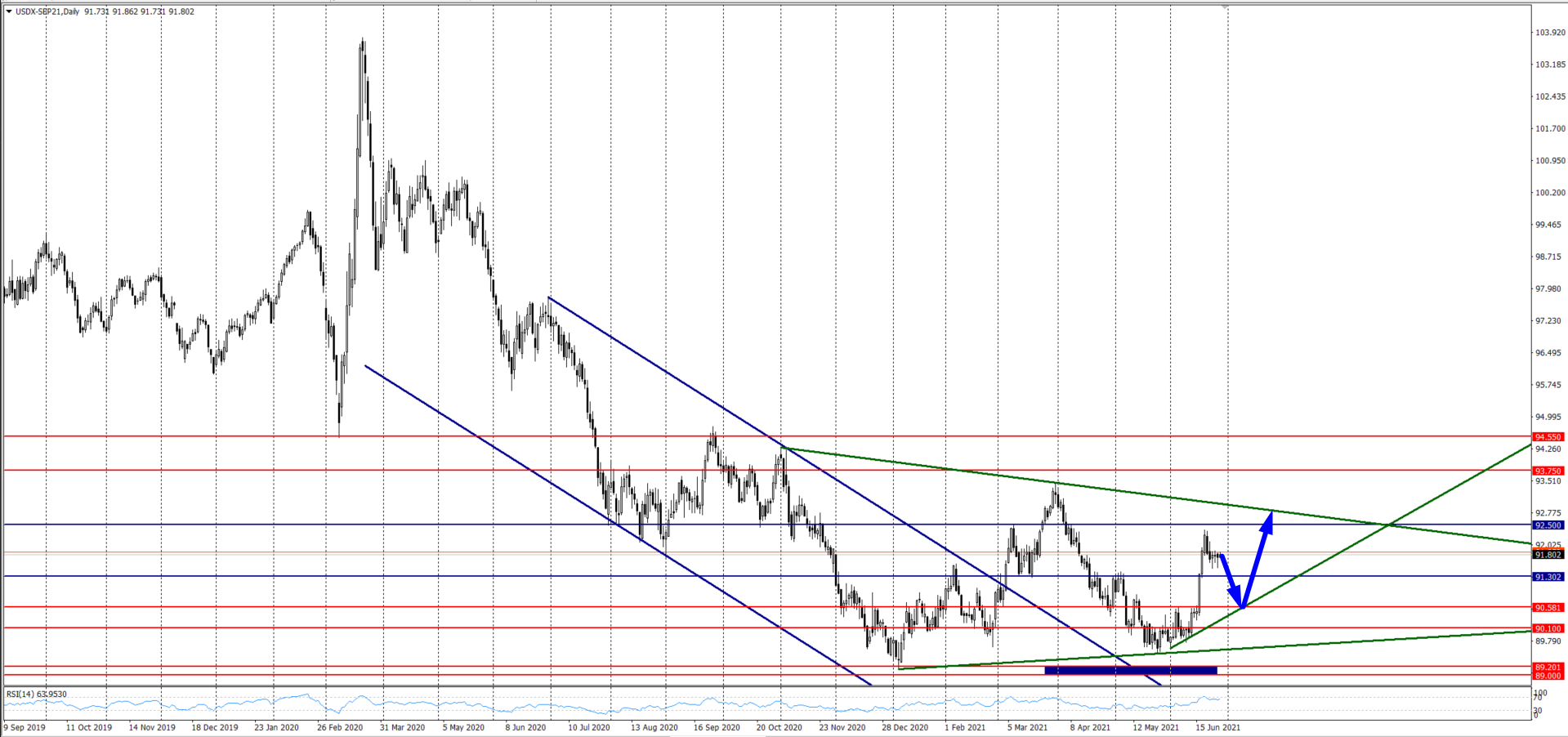Select the blue 91.302 level label
Screen dimensions: 1568x737
pos(1548,577)
